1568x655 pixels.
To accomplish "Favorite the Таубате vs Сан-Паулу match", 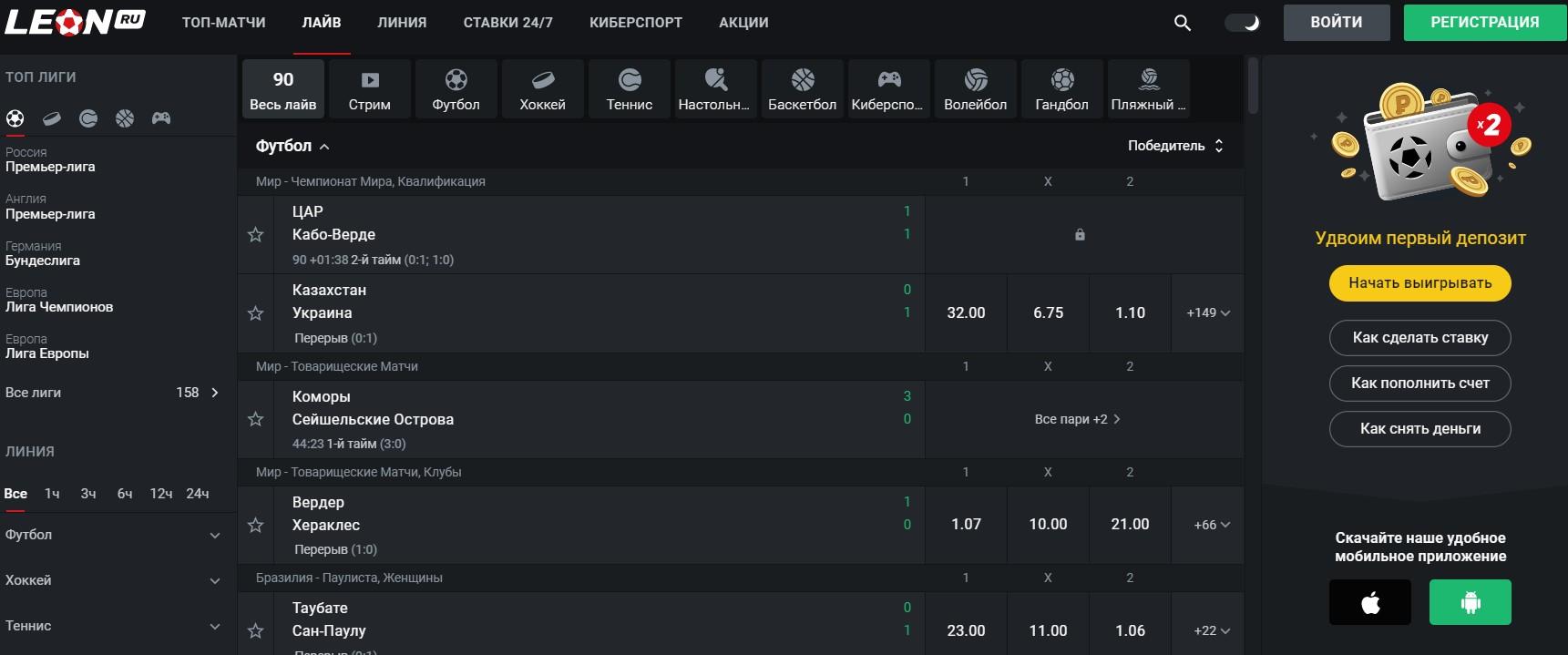I will (x=256, y=630).
